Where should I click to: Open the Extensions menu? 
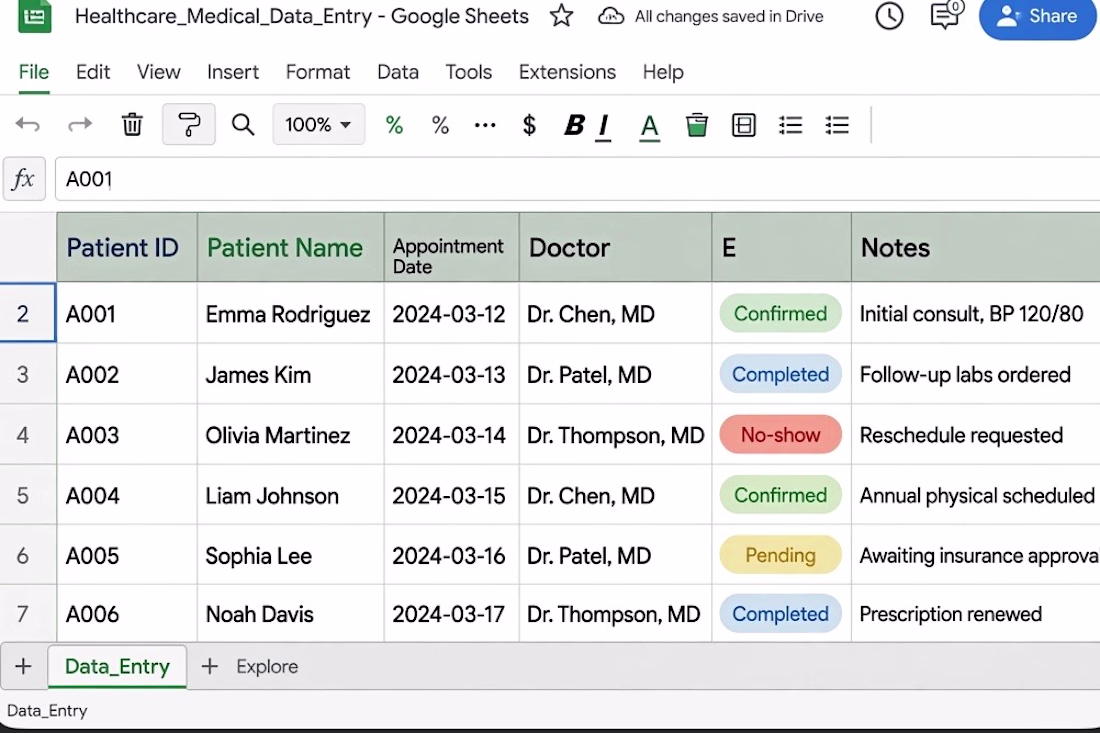(568, 72)
